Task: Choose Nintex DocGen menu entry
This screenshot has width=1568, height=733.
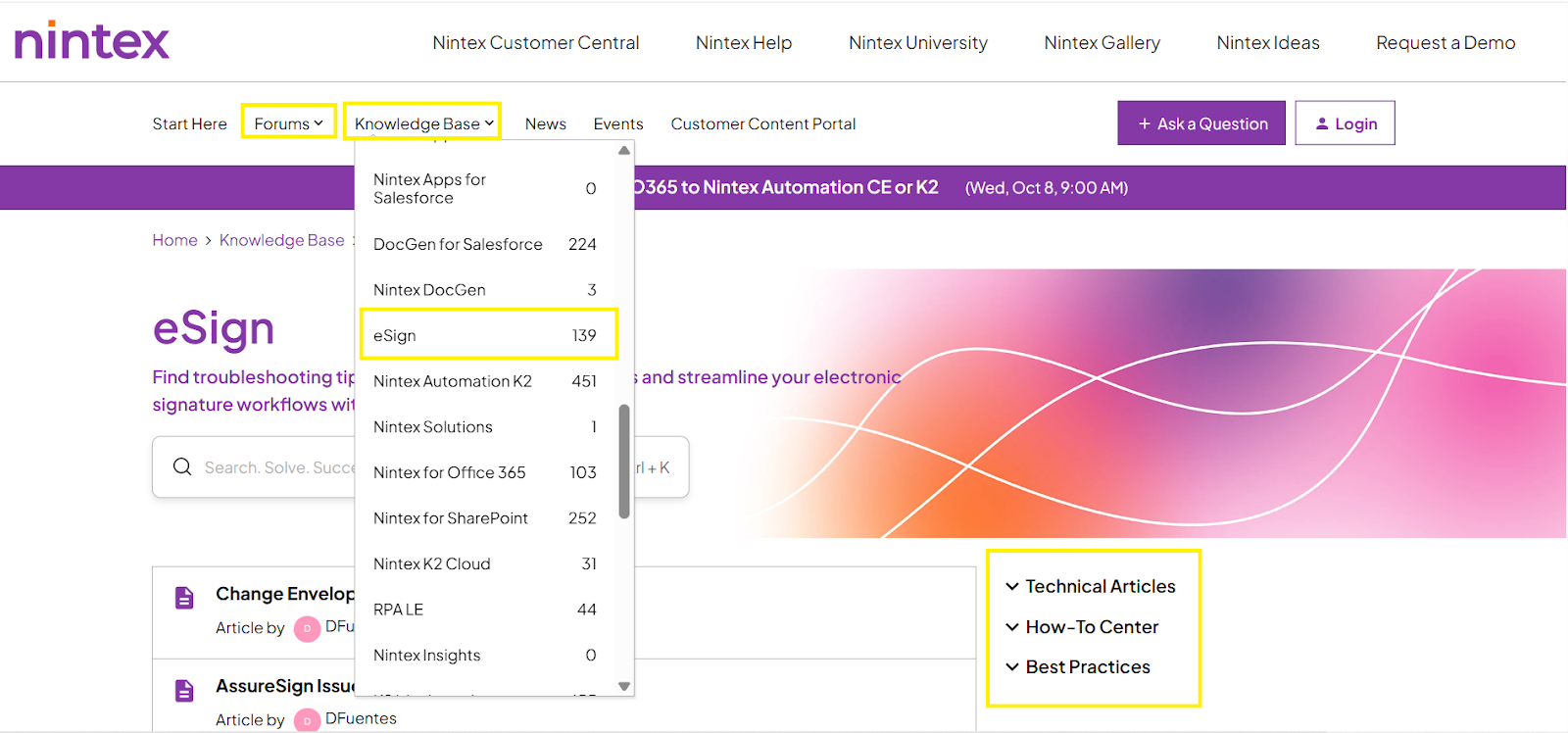Action: coord(485,290)
